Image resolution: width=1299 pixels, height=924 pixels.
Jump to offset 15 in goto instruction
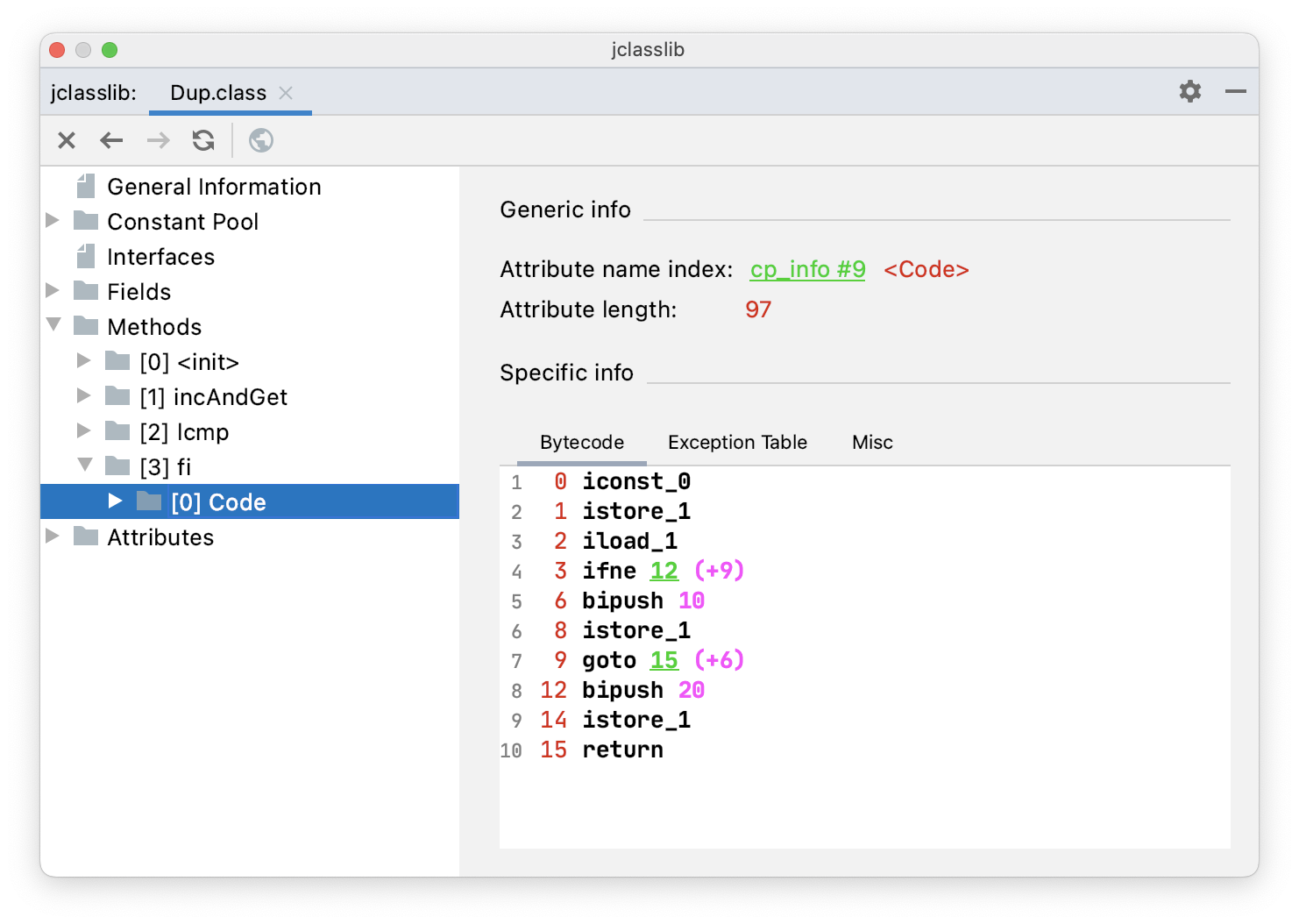(x=664, y=660)
